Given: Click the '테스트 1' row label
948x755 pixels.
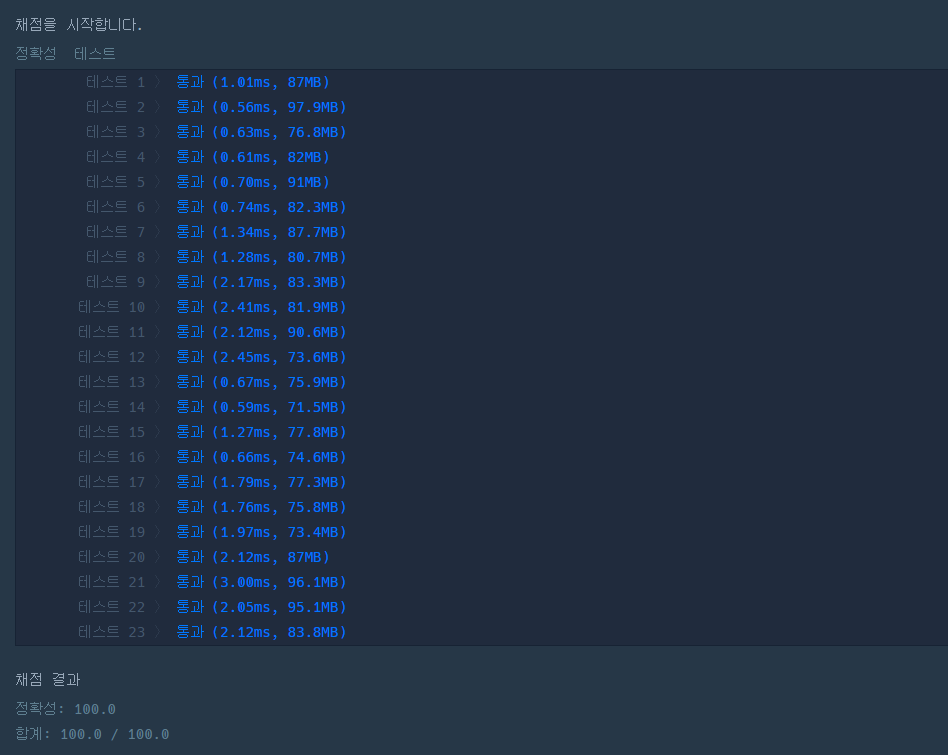Looking at the screenshot, I should (115, 82).
